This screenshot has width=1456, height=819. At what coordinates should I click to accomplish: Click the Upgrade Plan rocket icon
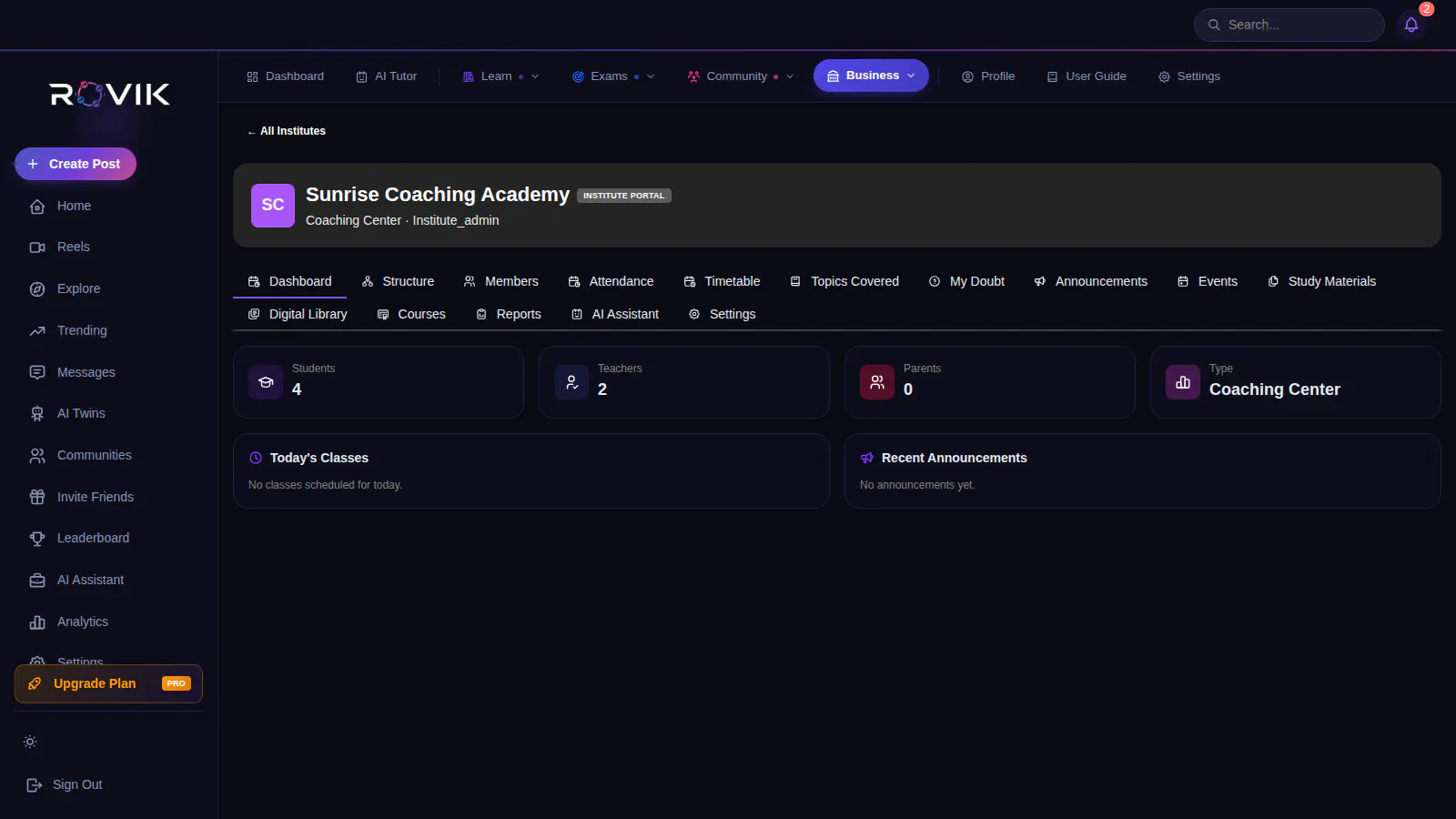click(x=35, y=683)
